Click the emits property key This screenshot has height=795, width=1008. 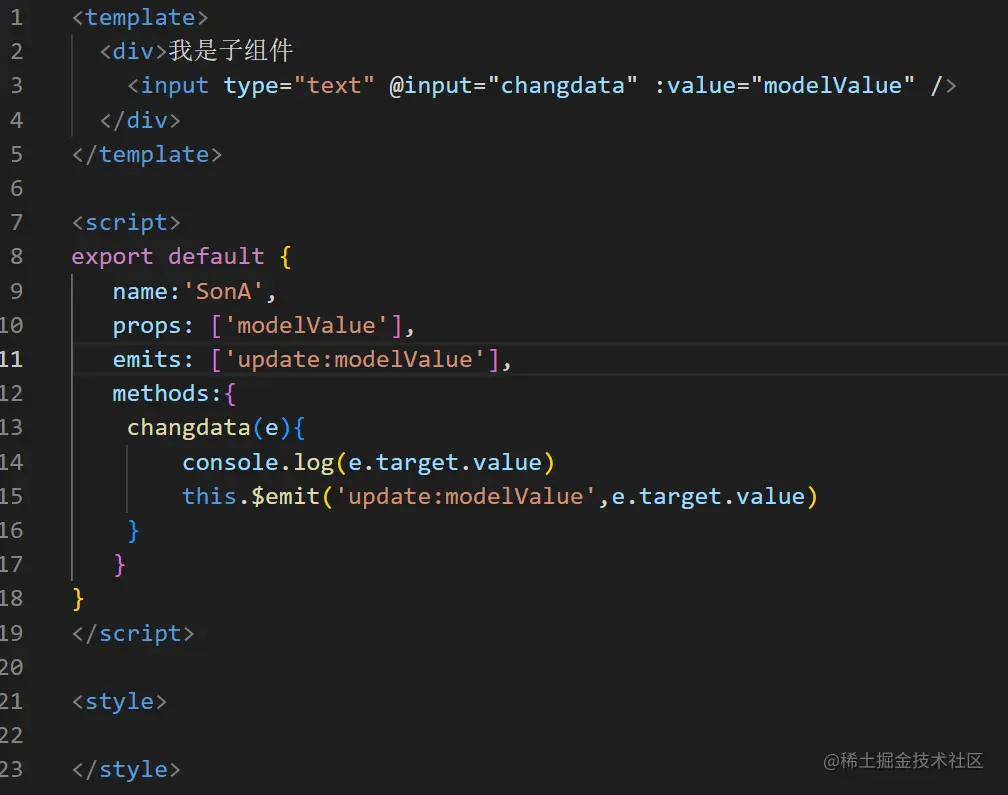coord(147,359)
